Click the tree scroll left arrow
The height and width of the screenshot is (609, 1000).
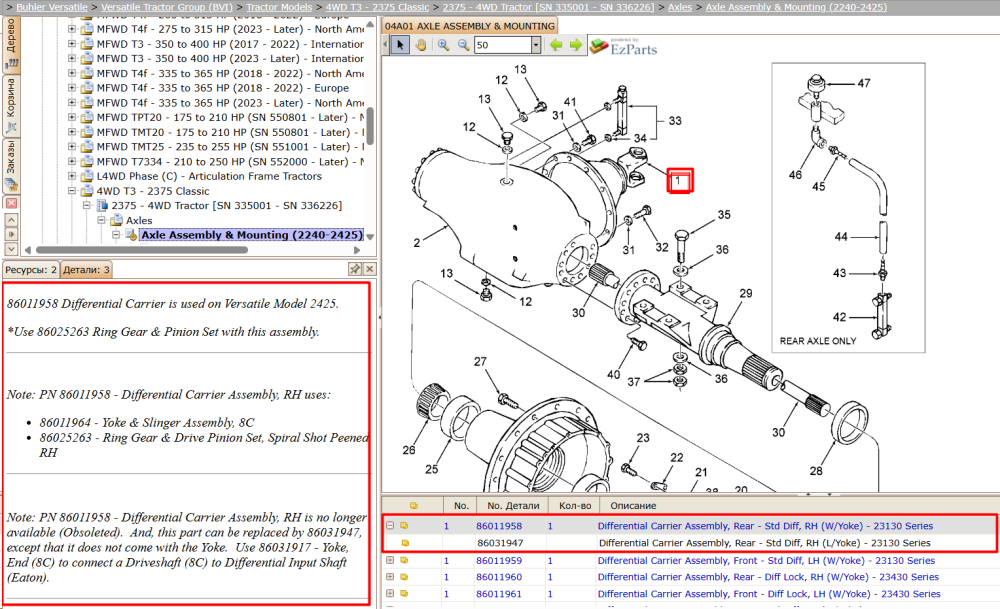[x=27, y=250]
